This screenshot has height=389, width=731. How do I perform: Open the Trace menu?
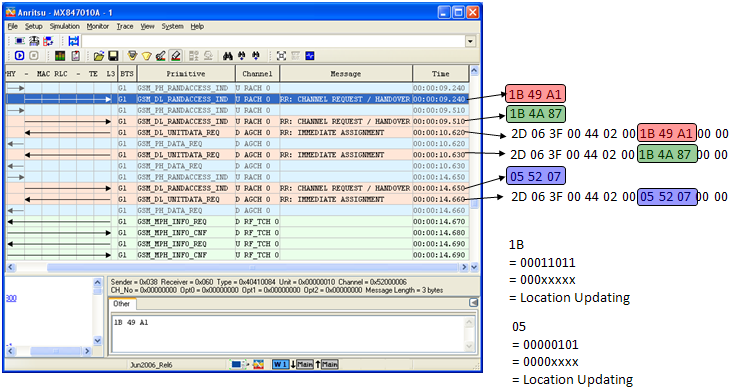[x=125, y=27]
